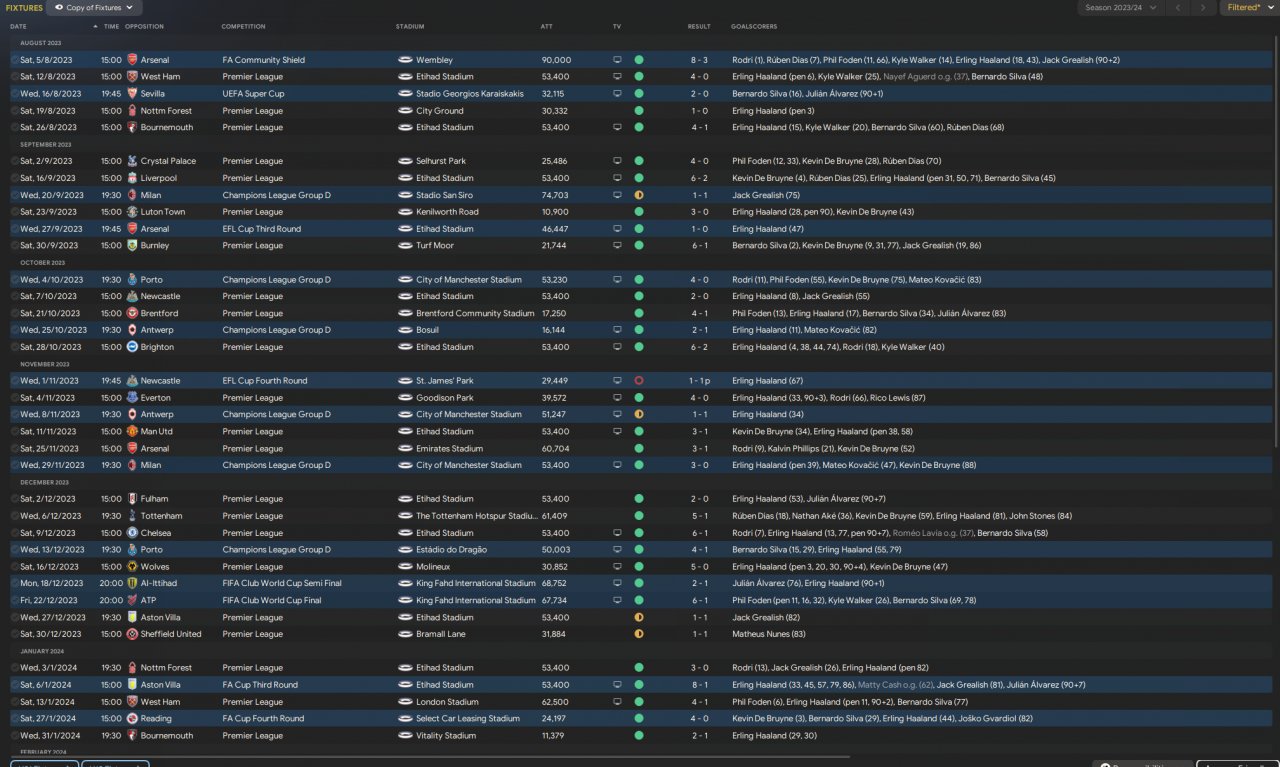The image size is (1280, 767).
Task: Sort by the RESULT column header
Action: (699, 26)
